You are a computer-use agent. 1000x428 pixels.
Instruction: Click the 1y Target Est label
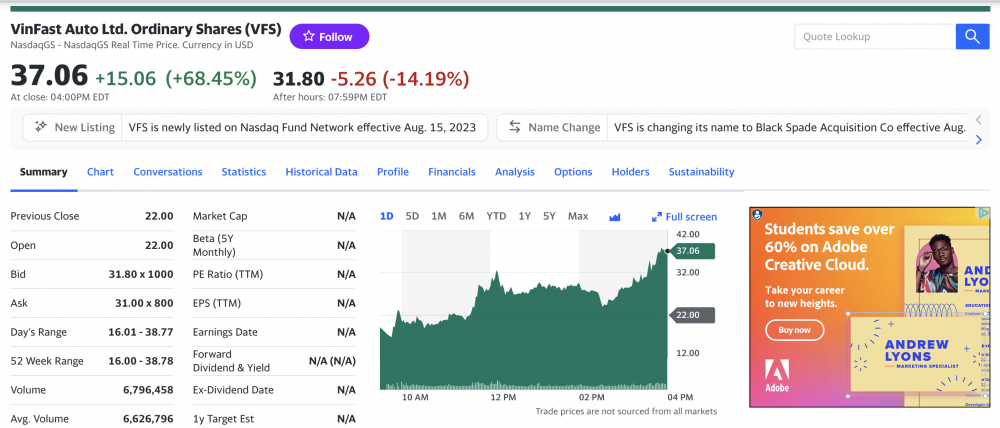(x=223, y=419)
